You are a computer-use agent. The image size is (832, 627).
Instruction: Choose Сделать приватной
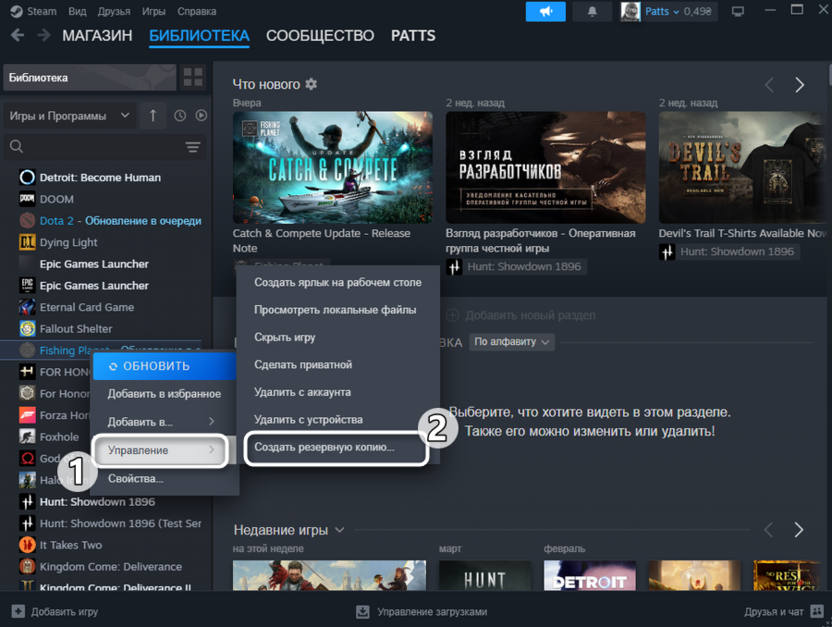pyautogui.click(x=303, y=365)
